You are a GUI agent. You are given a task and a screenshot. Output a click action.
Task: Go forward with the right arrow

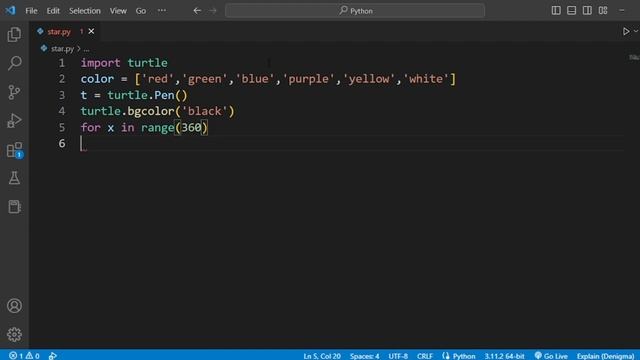[213, 11]
